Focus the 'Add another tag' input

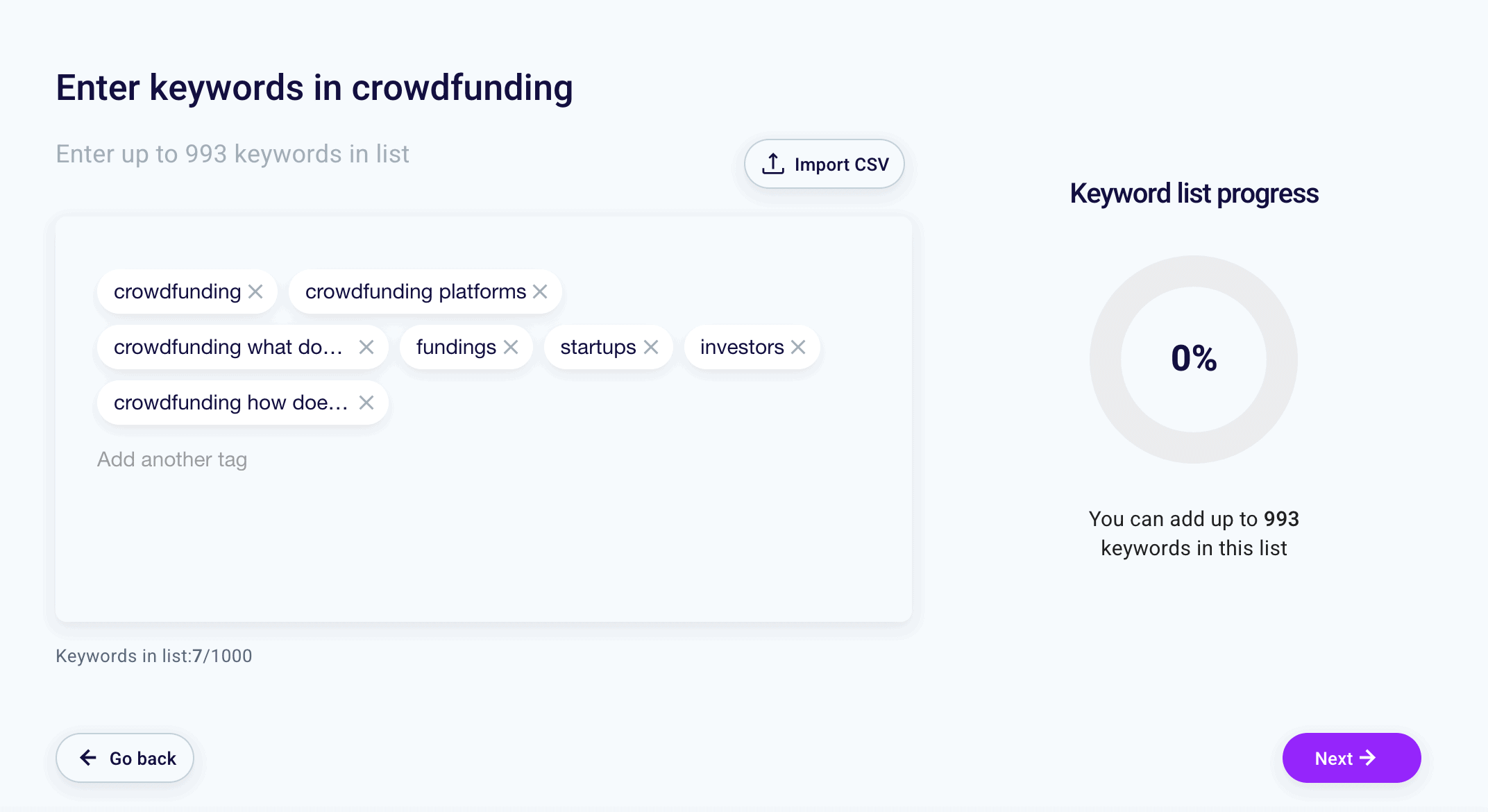point(172,459)
